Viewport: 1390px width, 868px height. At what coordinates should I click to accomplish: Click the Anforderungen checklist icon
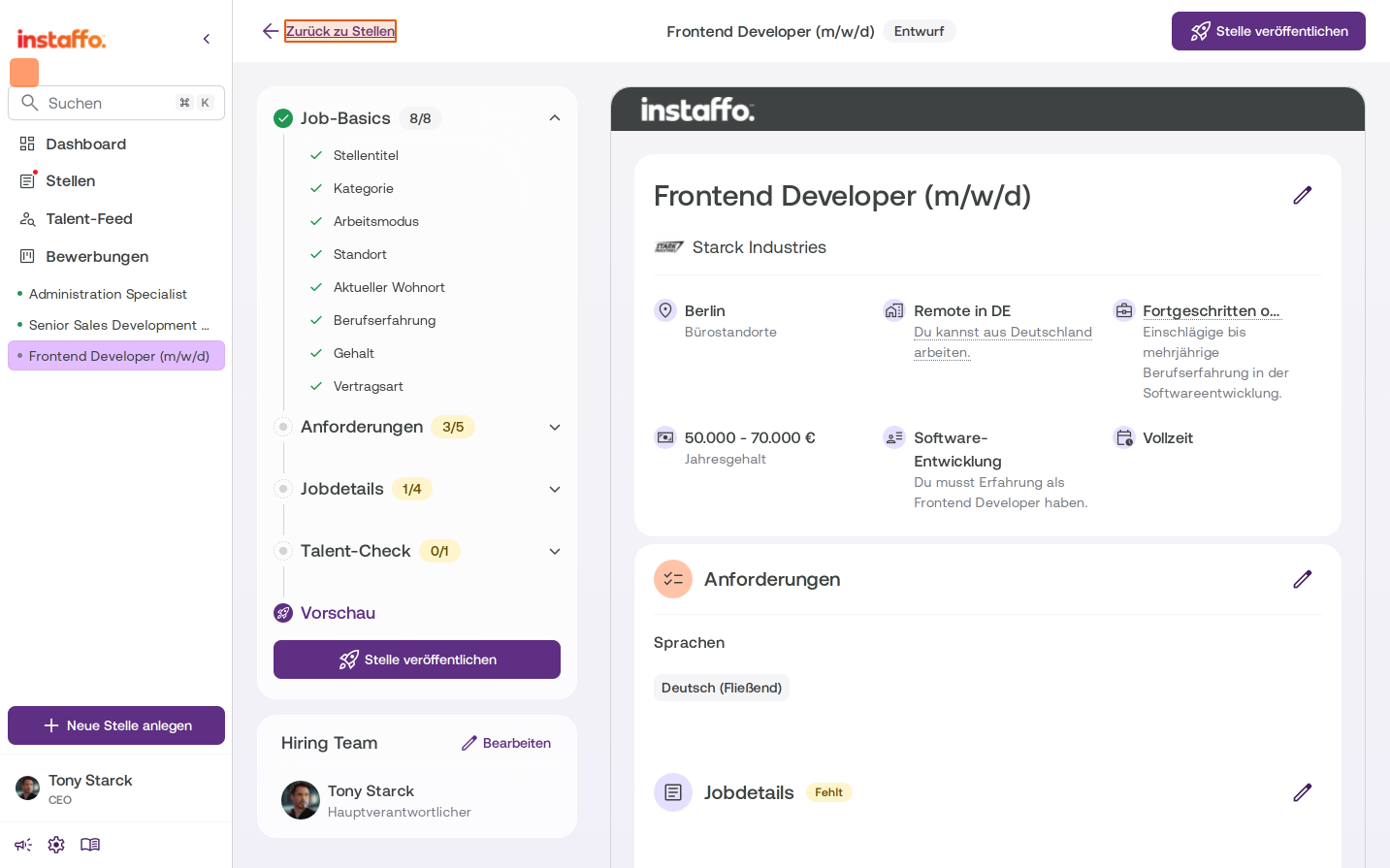(673, 579)
